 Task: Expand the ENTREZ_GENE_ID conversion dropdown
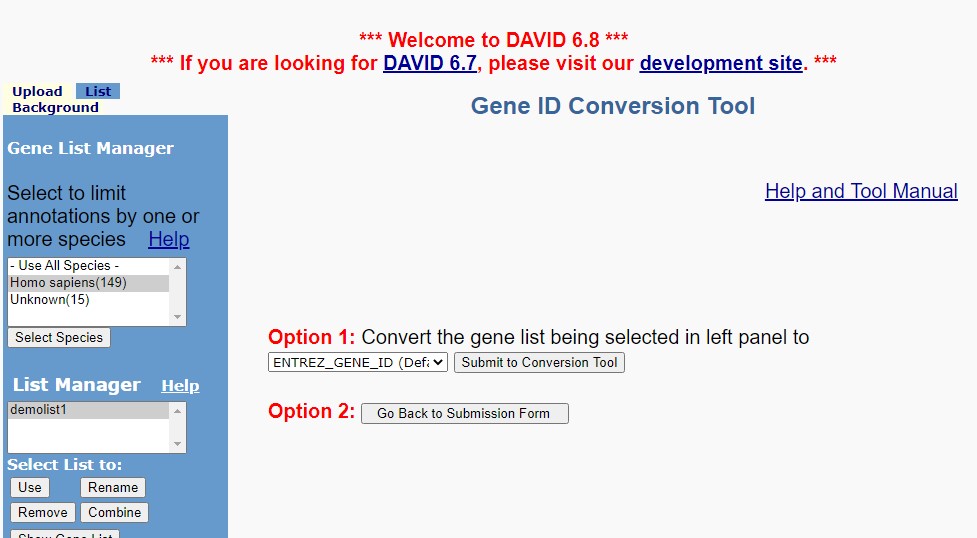tap(358, 362)
